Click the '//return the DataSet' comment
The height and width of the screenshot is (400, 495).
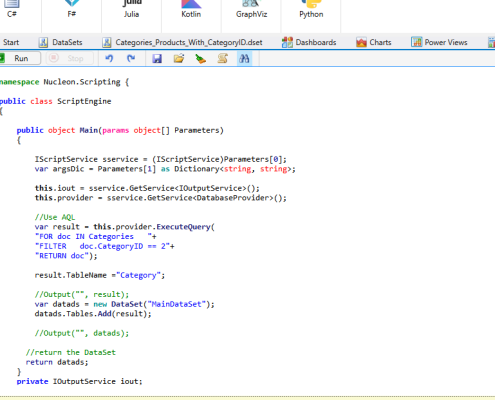(x=71, y=353)
